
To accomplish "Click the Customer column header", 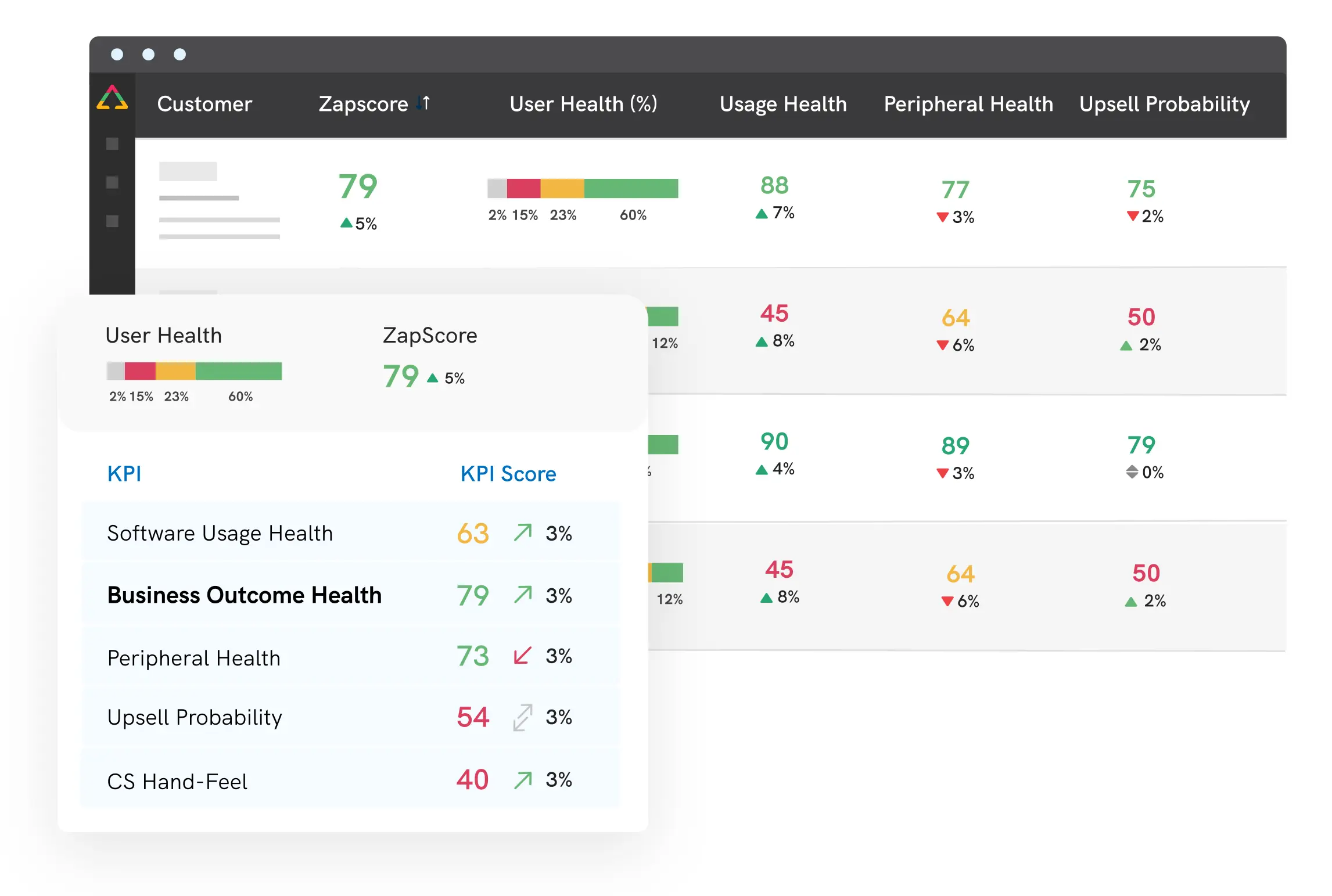I will [204, 104].
